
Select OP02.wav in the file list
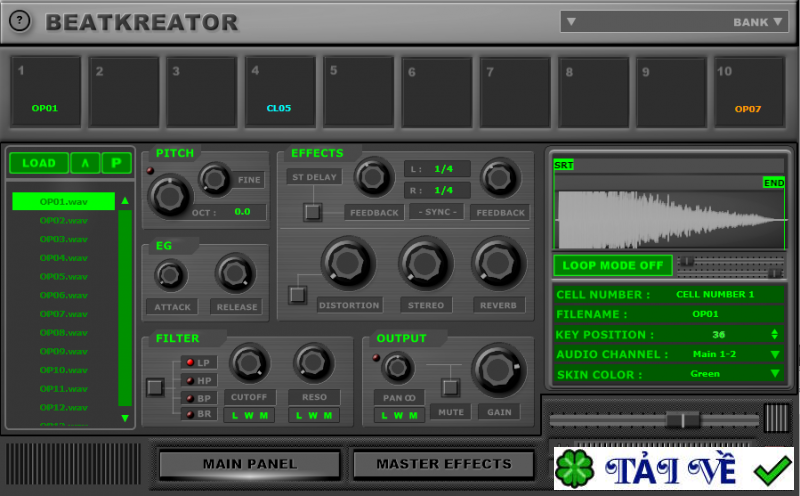click(x=63, y=220)
